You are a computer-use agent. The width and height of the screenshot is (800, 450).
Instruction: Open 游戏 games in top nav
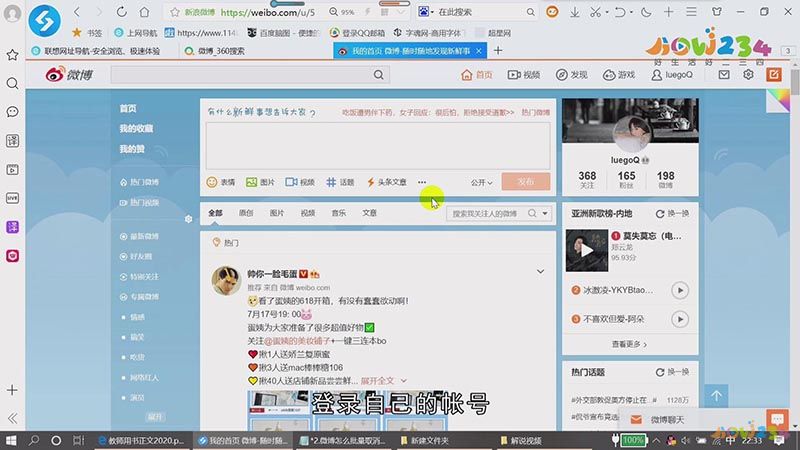pos(619,75)
